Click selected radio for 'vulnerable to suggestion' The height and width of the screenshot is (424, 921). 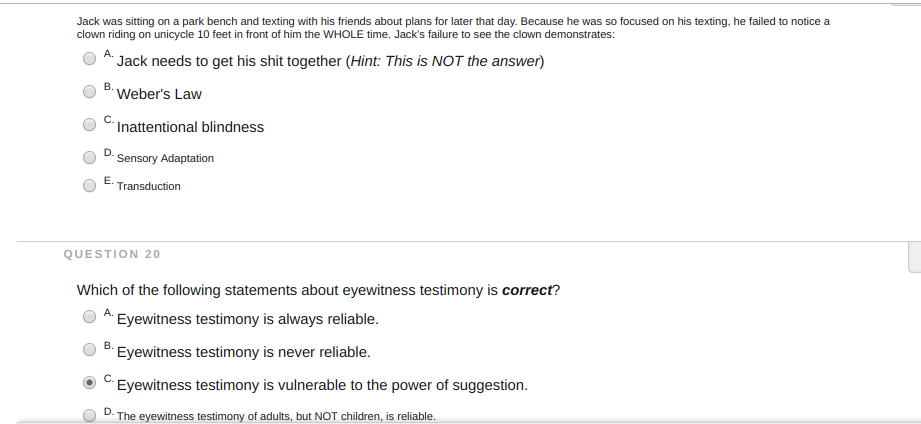coord(89,382)
